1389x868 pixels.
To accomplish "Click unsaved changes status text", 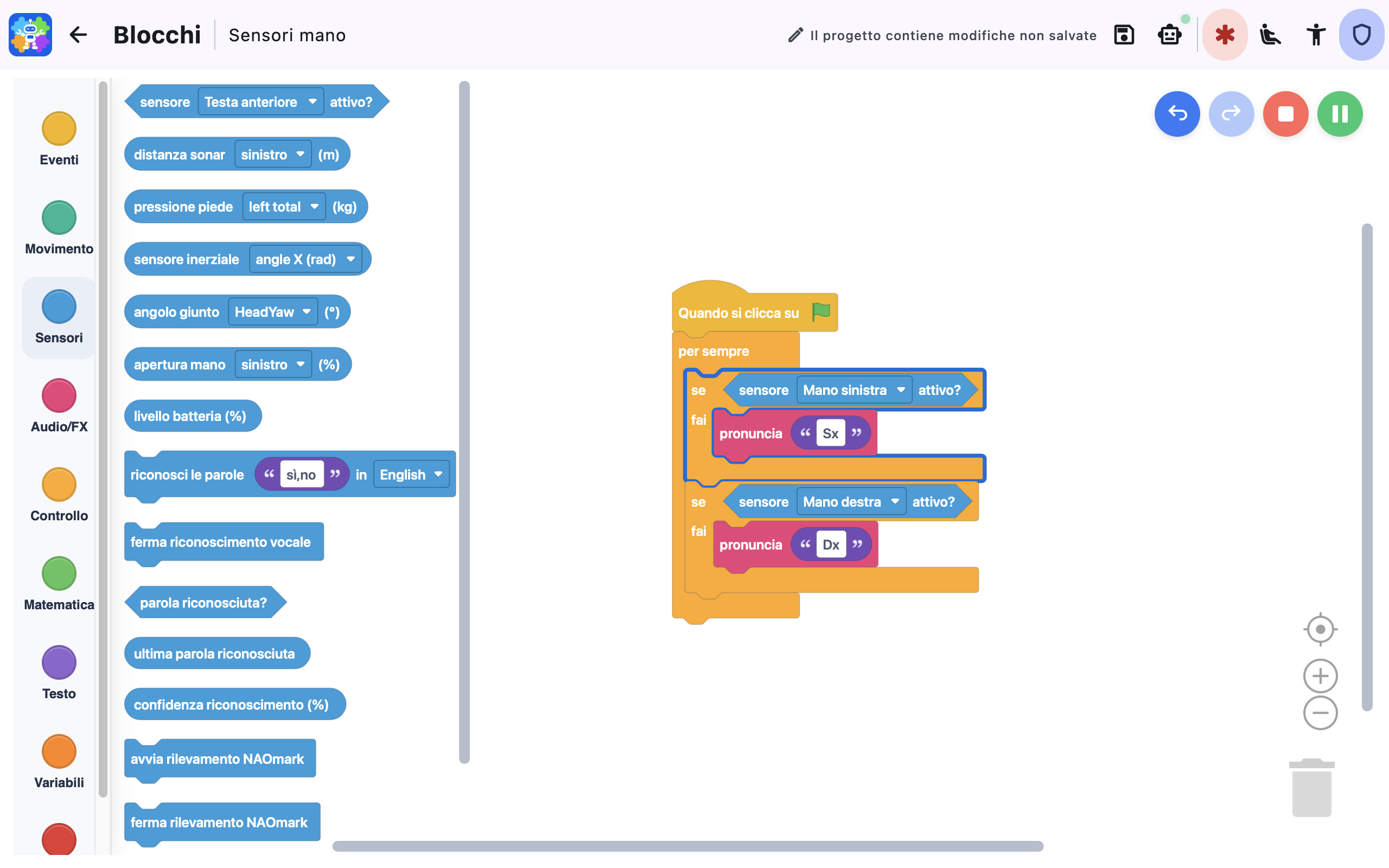I will click(953, 35).
